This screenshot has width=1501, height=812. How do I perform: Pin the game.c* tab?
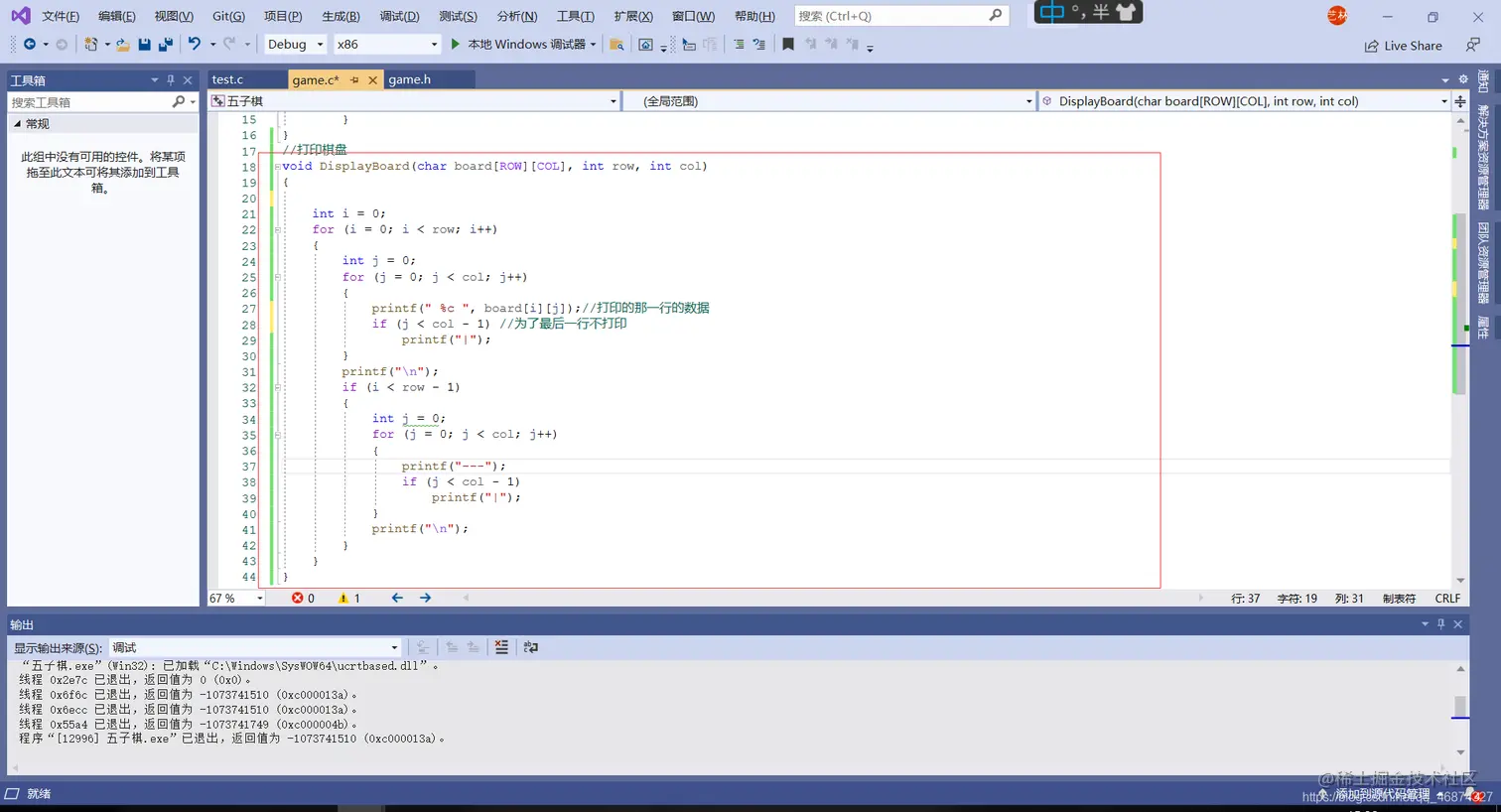click(x=354, y=79)
